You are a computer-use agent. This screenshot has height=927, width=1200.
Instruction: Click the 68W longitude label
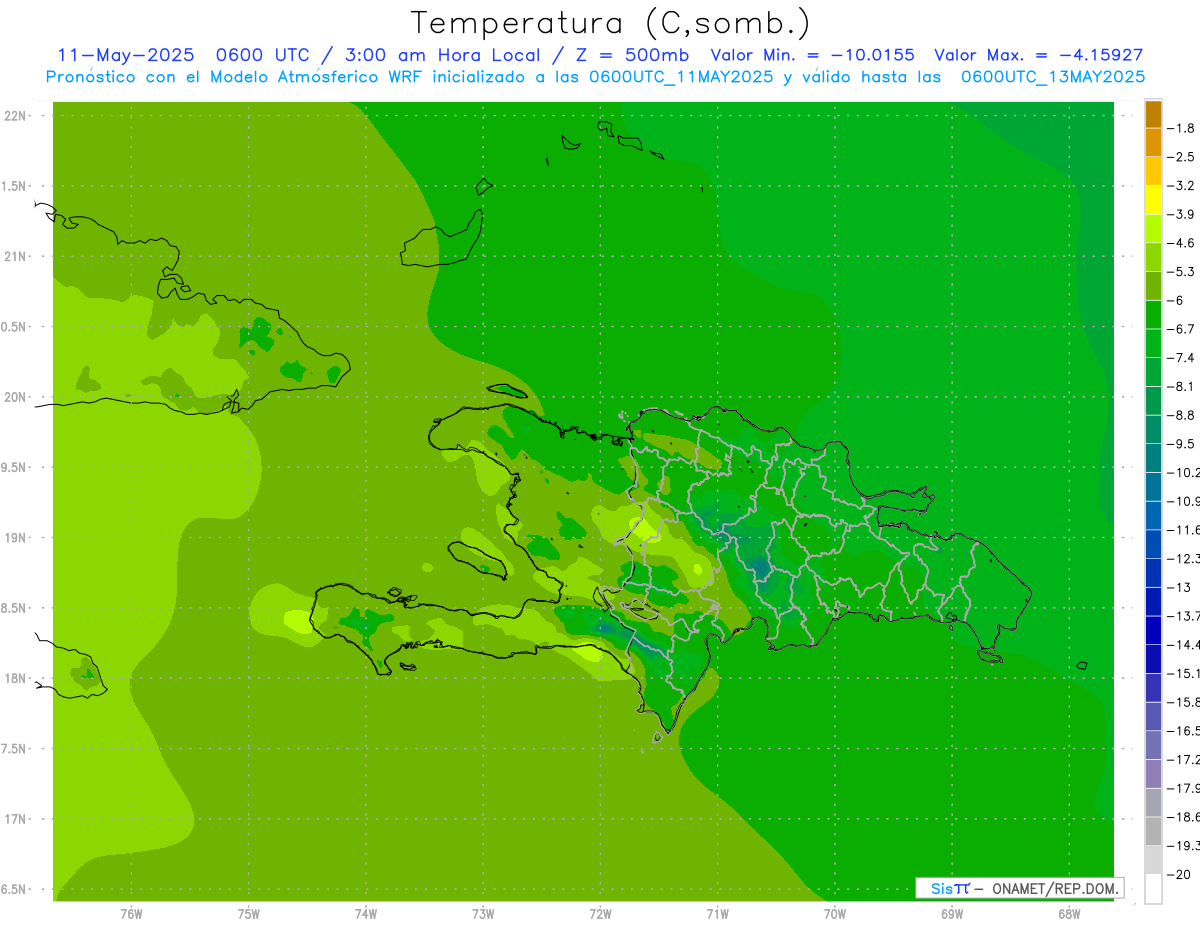point(1068,914)
